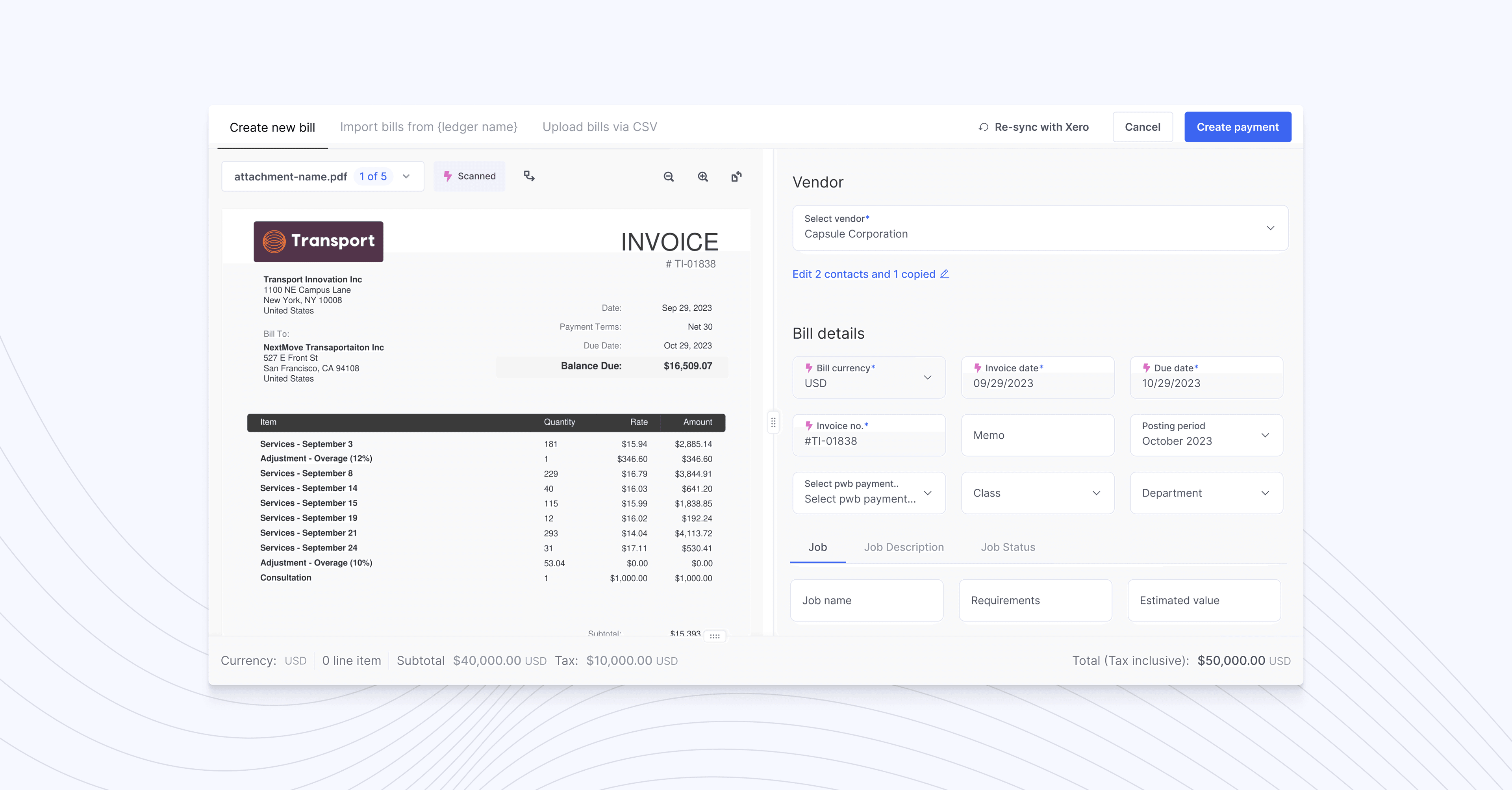Click the Create payment button
1512x790 pixels.
[x=1237, y=126]
